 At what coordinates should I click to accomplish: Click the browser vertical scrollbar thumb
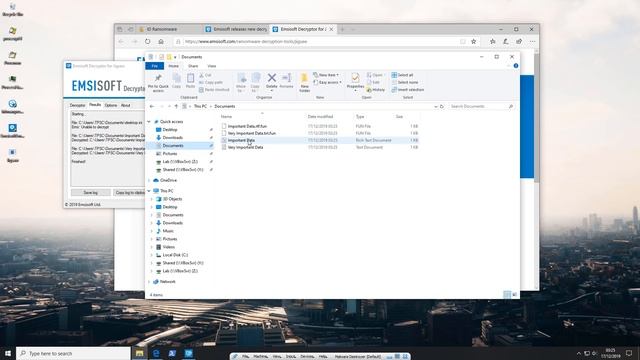pos(536,118)
